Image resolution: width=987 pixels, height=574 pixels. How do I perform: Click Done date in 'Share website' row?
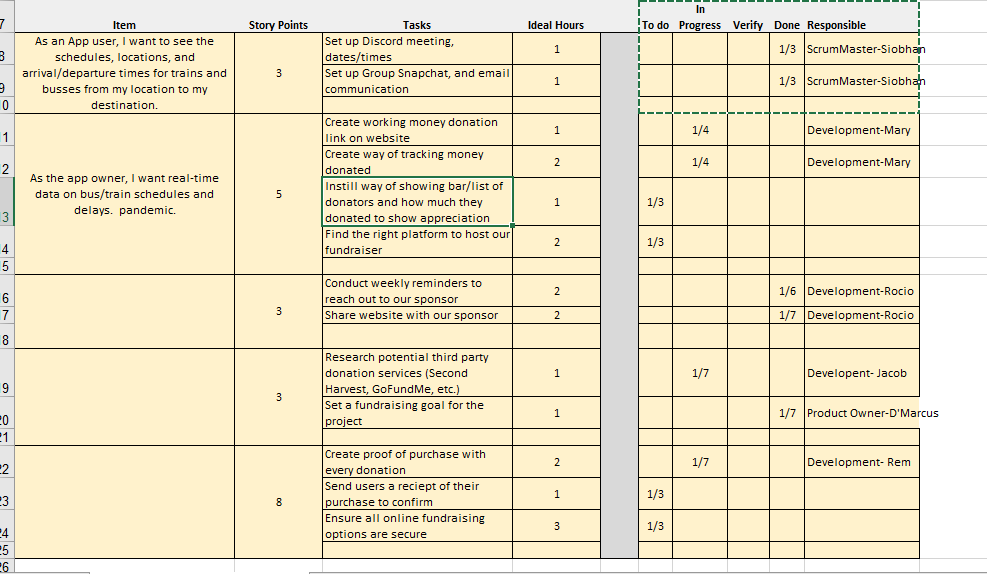787,315
